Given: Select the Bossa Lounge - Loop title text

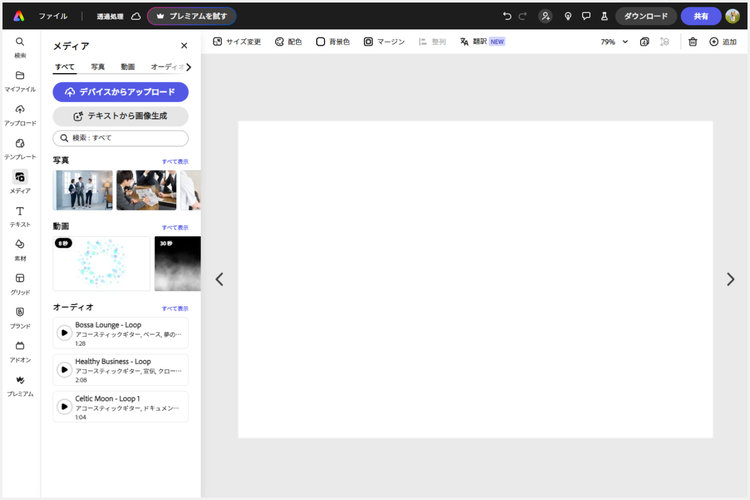Looking at the screenshot, I should click(108, 325).
